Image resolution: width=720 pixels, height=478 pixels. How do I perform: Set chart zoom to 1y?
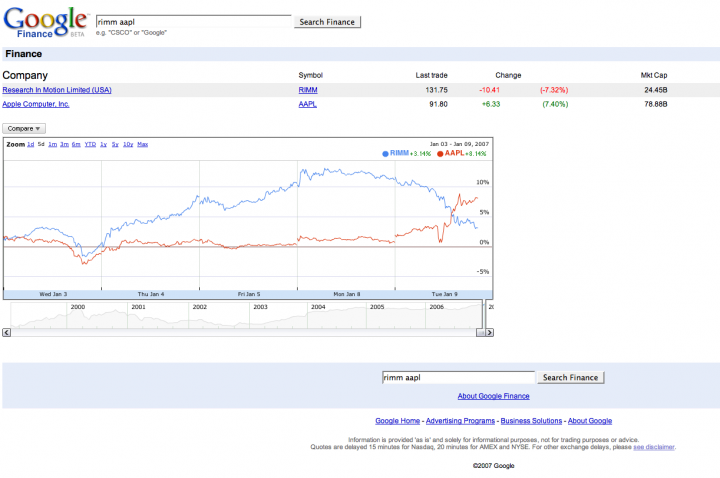click(x=103, y=144)
